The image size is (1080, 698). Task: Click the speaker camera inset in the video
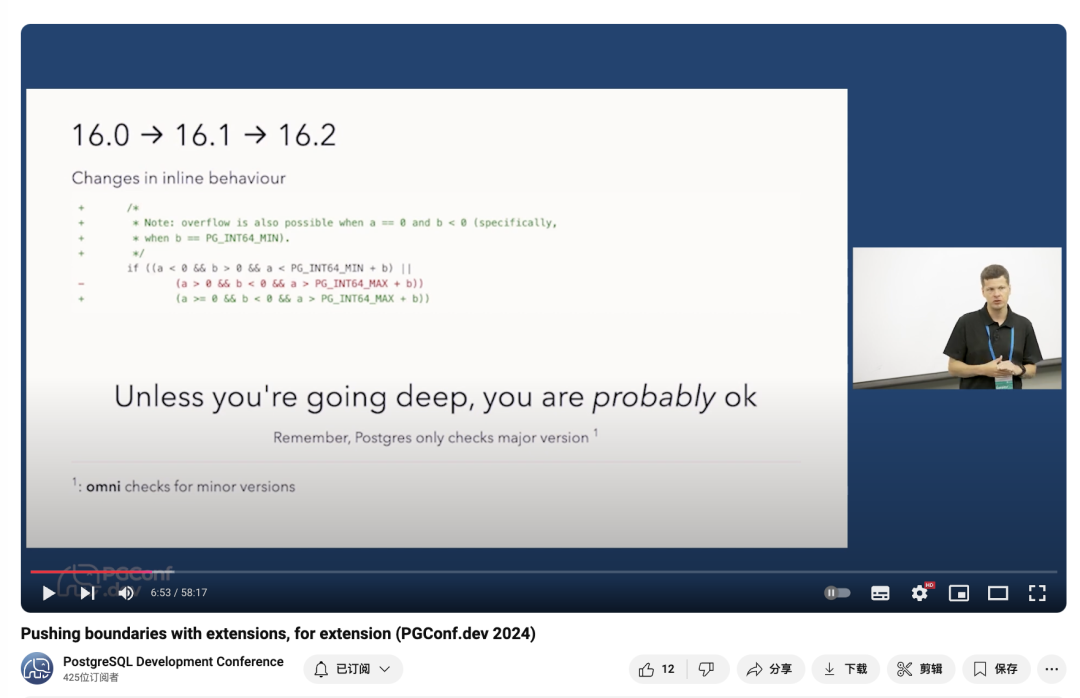(x=957, y=318)
